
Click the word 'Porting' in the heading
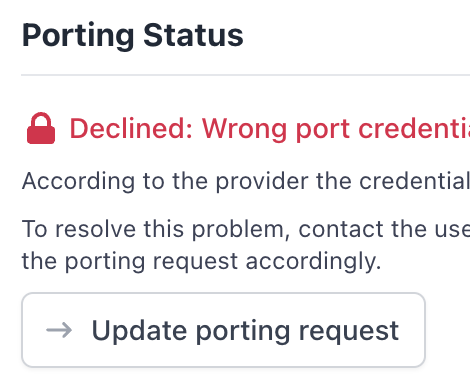(x=78, y=36)
